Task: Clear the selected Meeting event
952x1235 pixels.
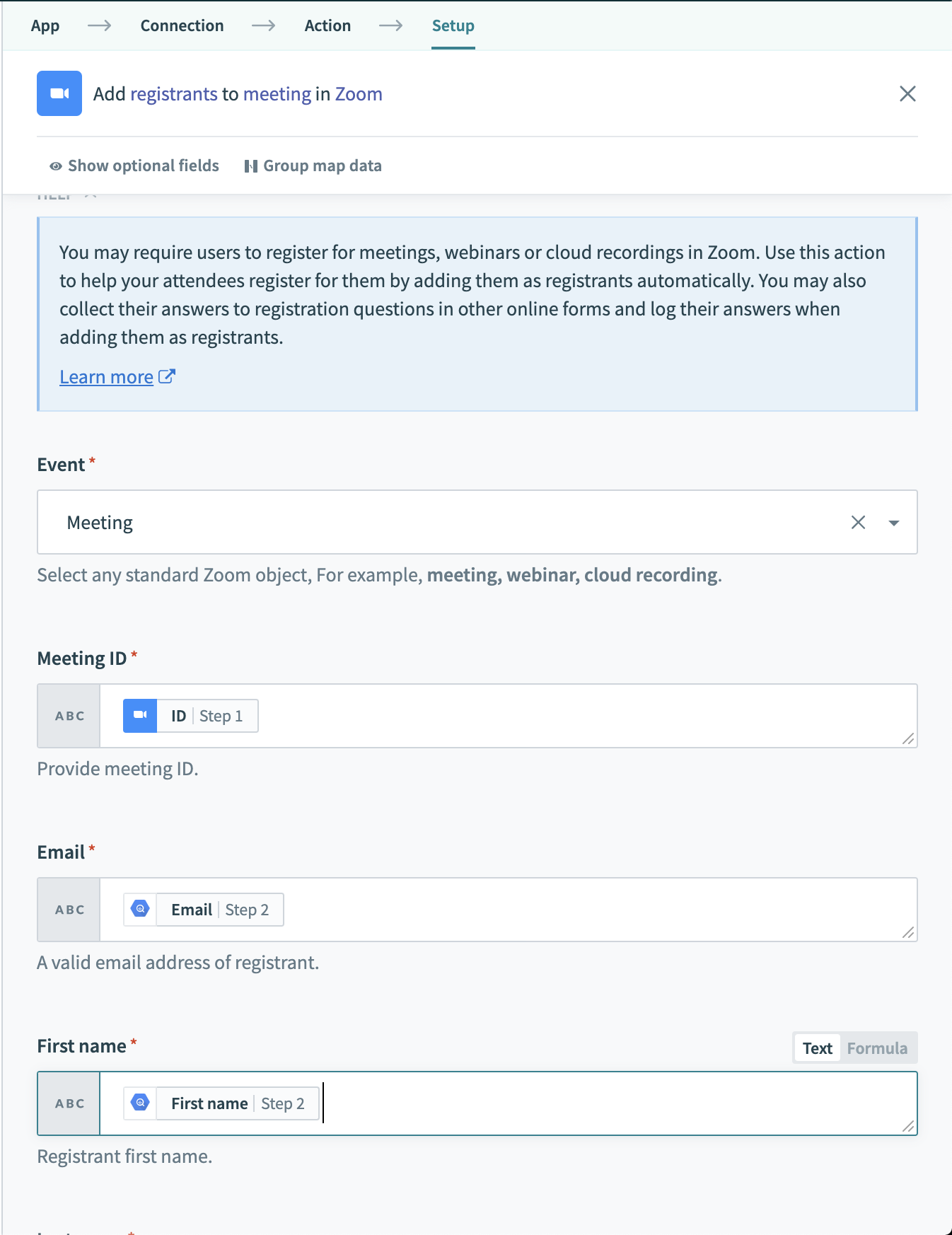Action: [x=858, y=522]
